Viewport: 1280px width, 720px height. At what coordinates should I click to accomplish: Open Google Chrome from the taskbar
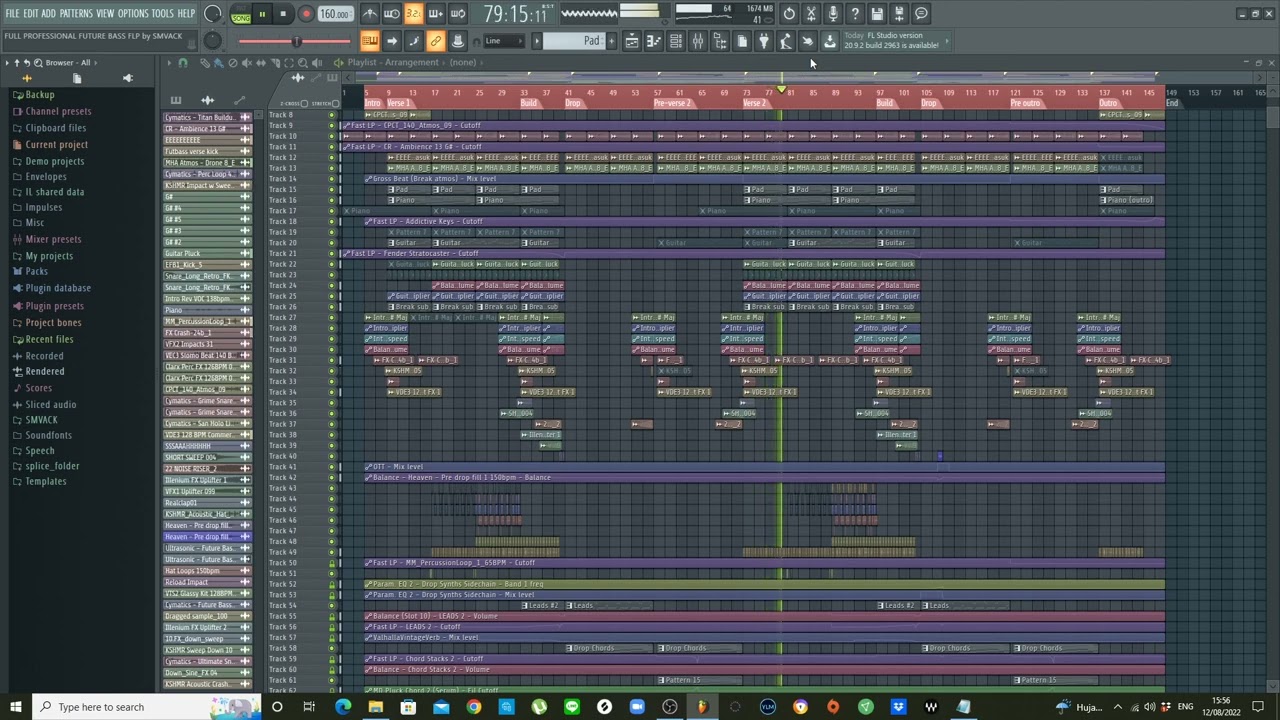tap(474, 707)
